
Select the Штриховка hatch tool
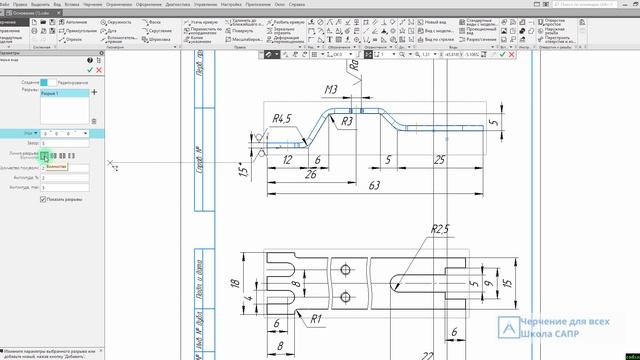156,40
